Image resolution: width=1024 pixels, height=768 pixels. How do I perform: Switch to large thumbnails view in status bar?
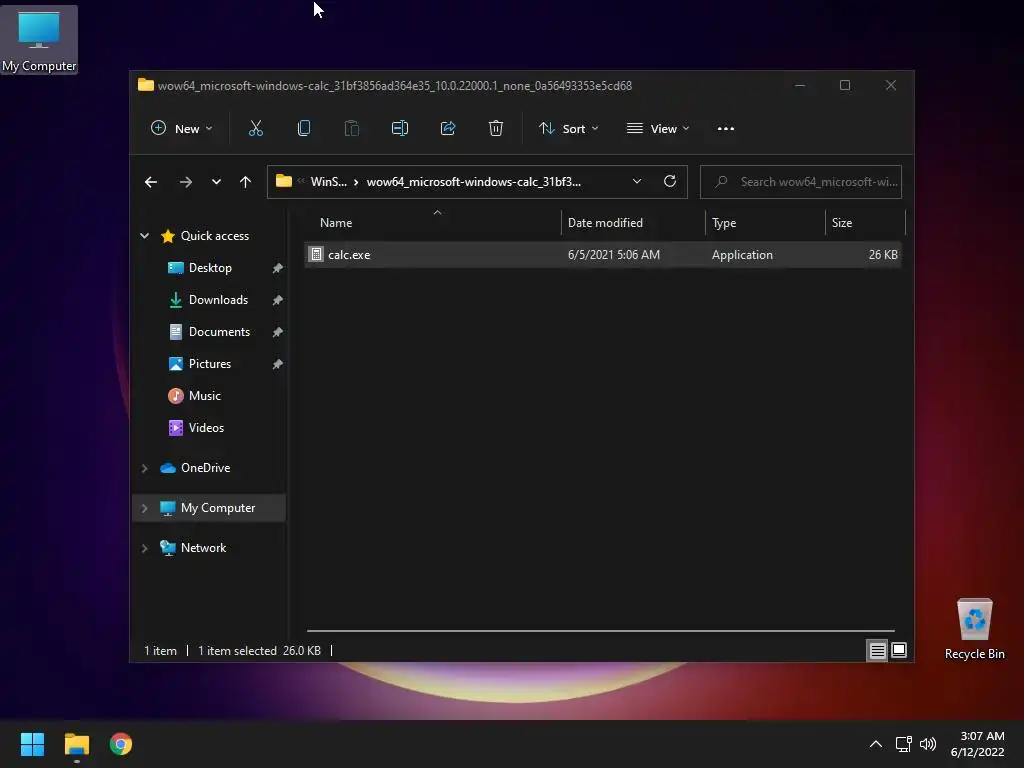[899, 650]
